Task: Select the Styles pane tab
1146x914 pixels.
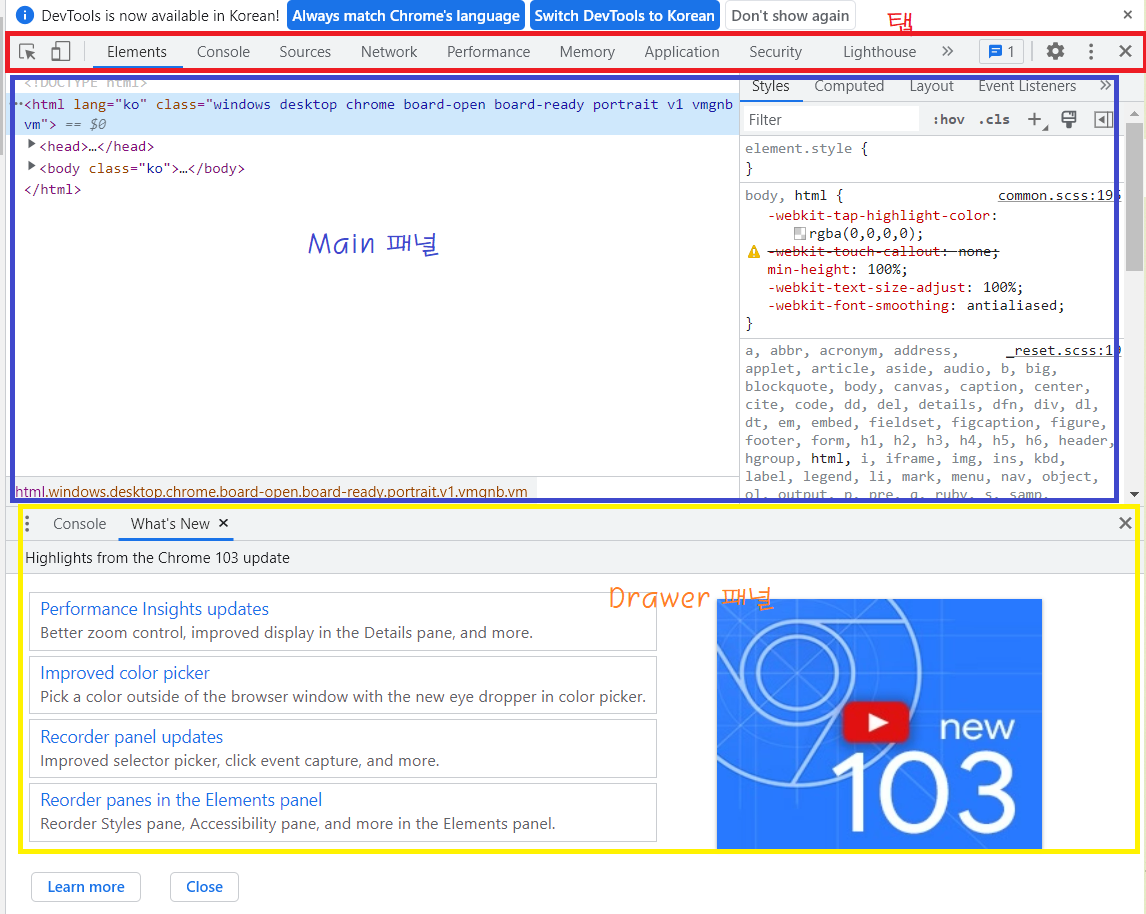Action: click(770, 86)
